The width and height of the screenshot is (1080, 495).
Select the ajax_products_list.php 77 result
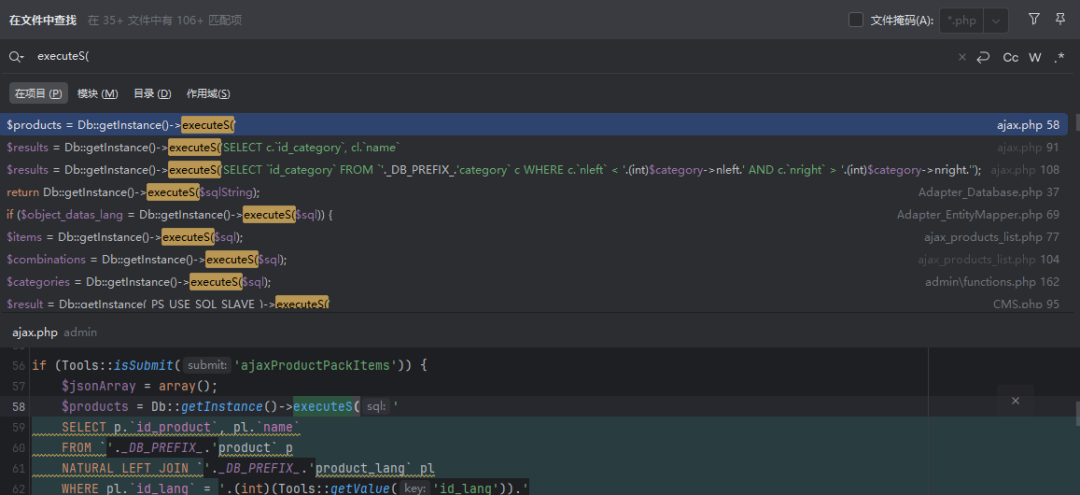(534, 237)
